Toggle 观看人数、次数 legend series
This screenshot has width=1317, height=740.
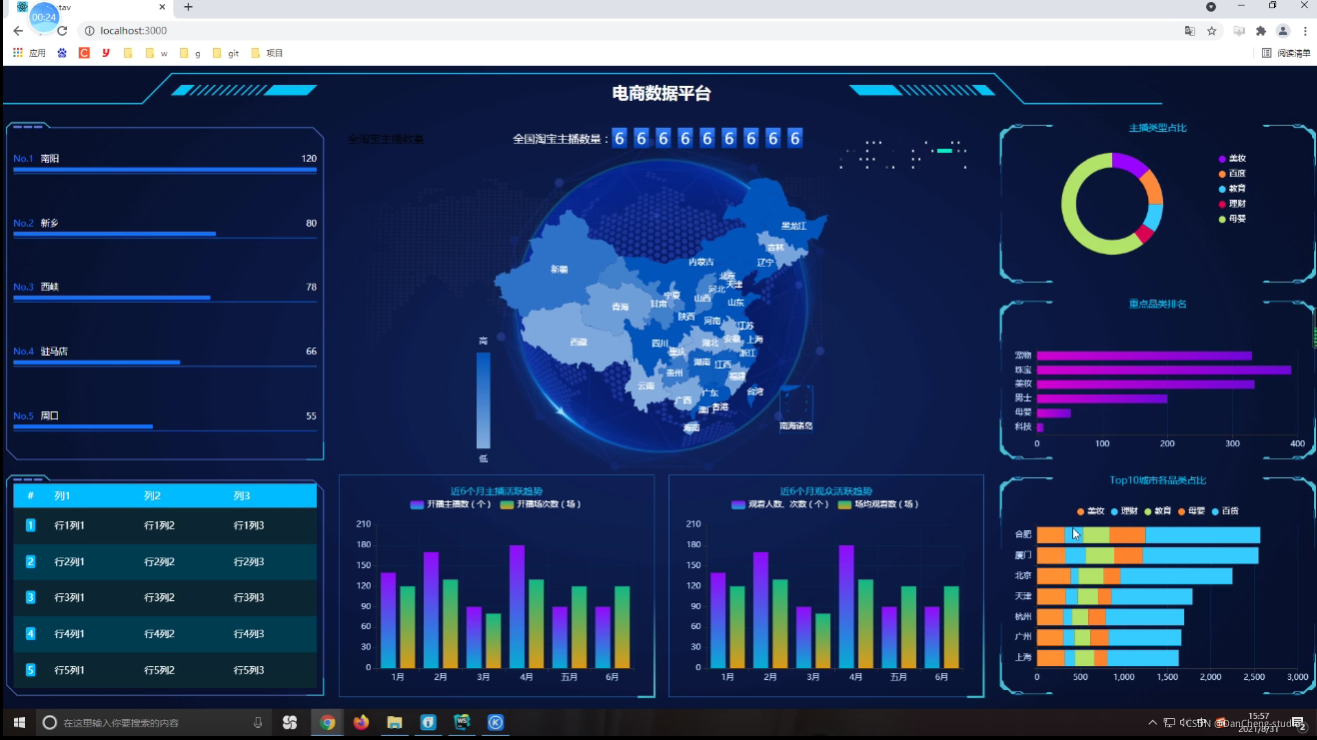(x=780, y=504)
